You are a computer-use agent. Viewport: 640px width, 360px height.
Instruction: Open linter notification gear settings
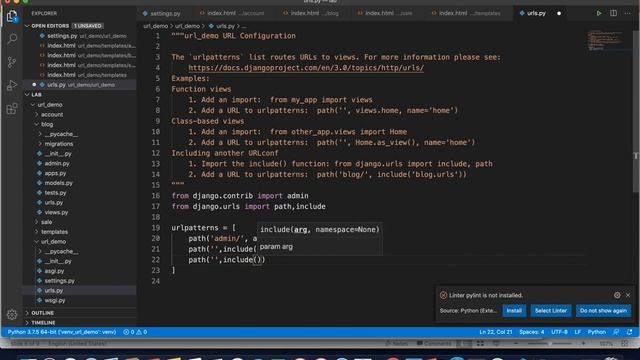pos(617,295)
